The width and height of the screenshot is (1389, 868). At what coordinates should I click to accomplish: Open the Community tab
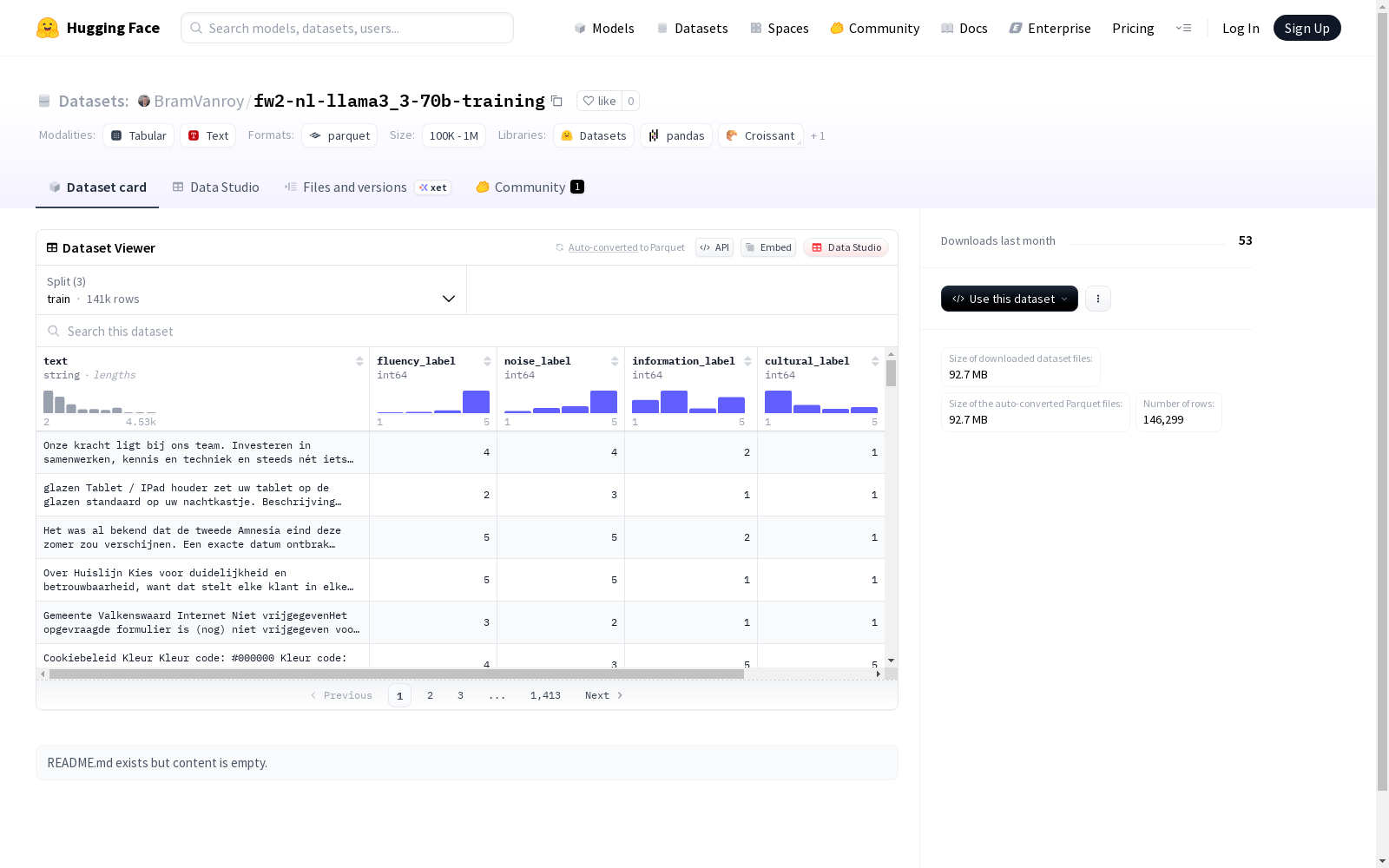pos(530,187)
